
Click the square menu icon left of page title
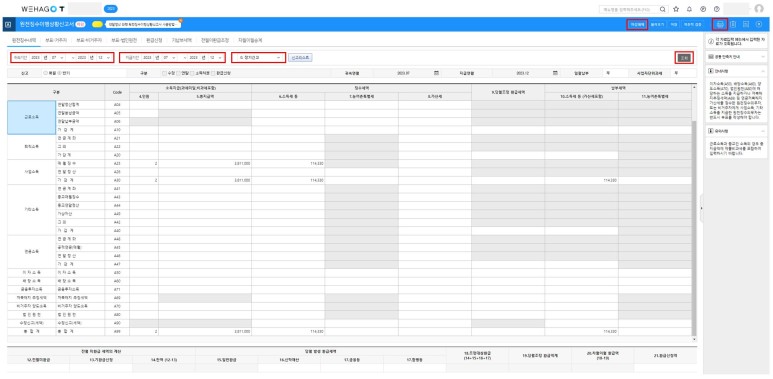click(x=7, y=24)
